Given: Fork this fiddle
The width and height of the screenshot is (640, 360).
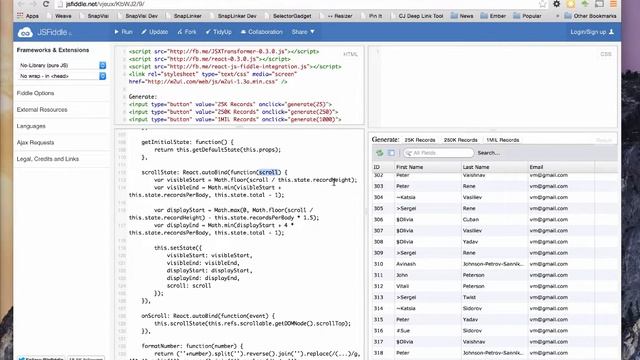Looking at the screenshot, I should 187,32.
